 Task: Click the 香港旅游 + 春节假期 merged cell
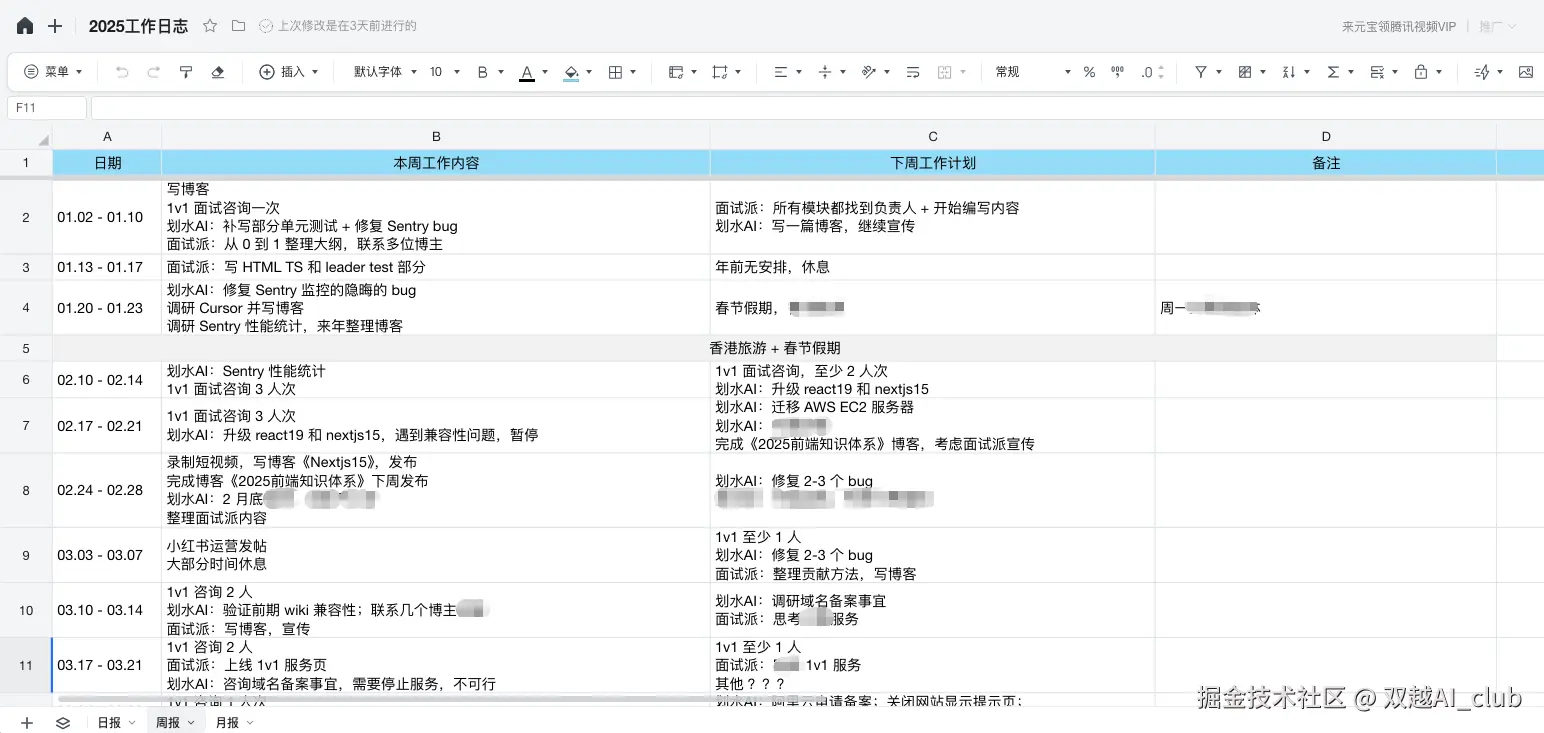(x=775, y=348)
